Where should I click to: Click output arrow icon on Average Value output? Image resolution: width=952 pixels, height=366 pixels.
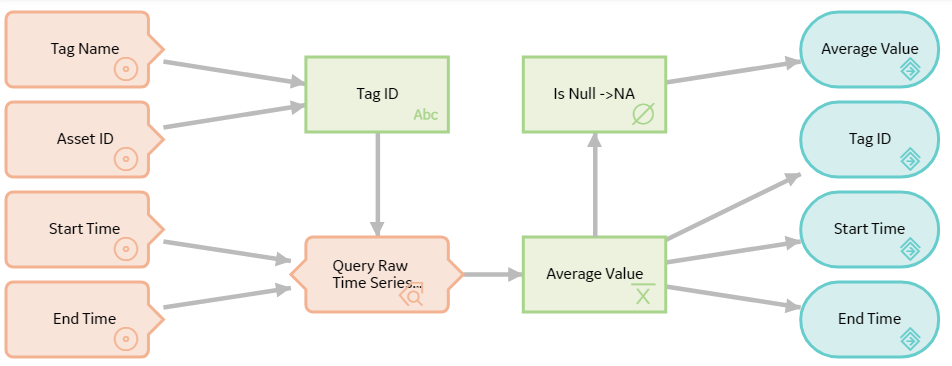(910, 71)
